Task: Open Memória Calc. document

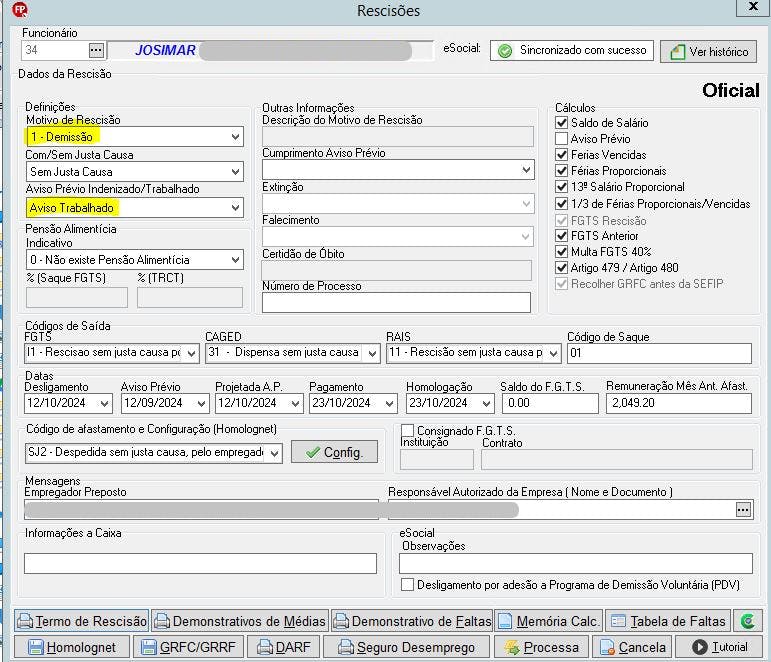Action: (x=548, y=621)
